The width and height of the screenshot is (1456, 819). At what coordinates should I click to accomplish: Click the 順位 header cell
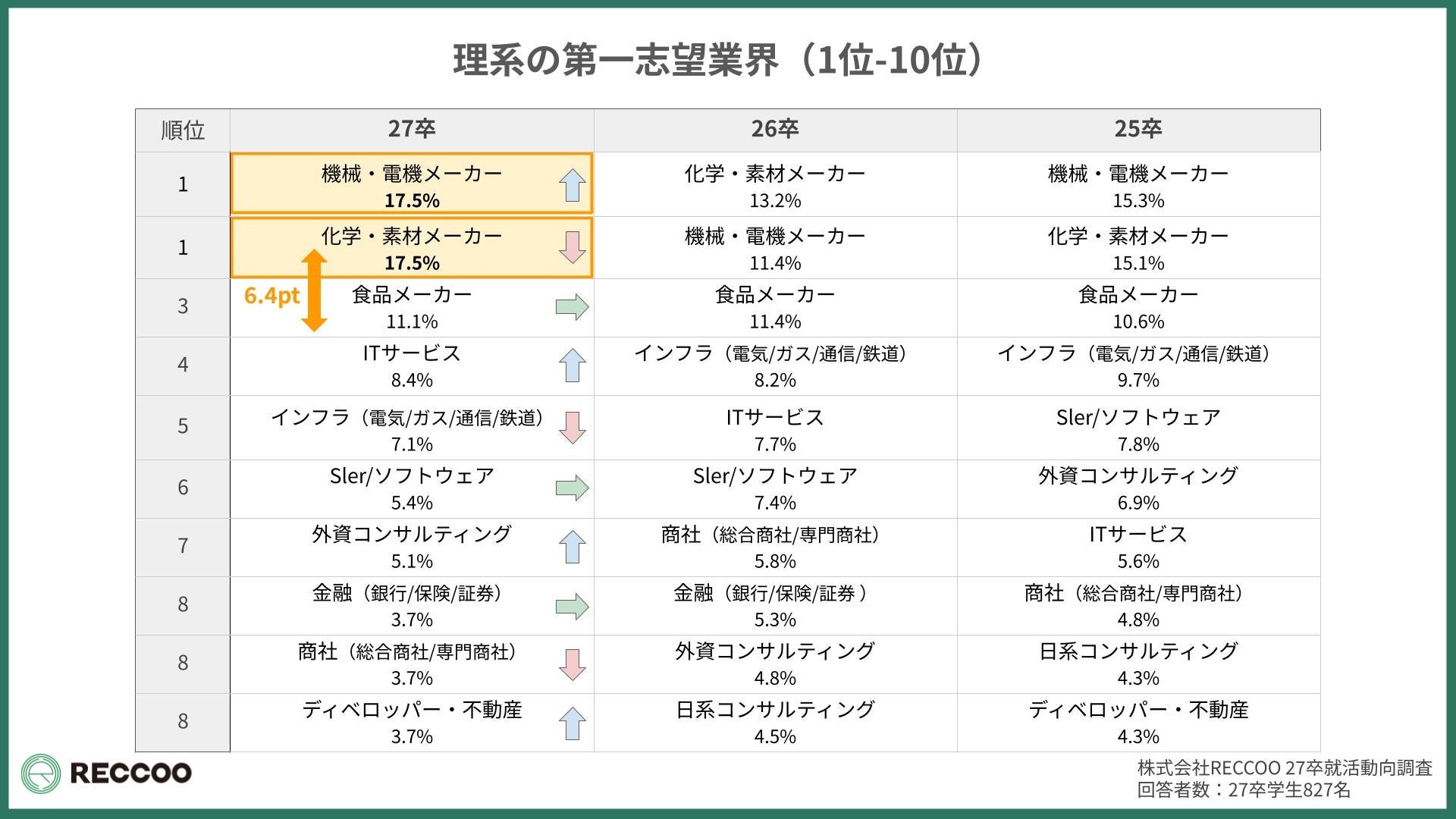(183, 130)
